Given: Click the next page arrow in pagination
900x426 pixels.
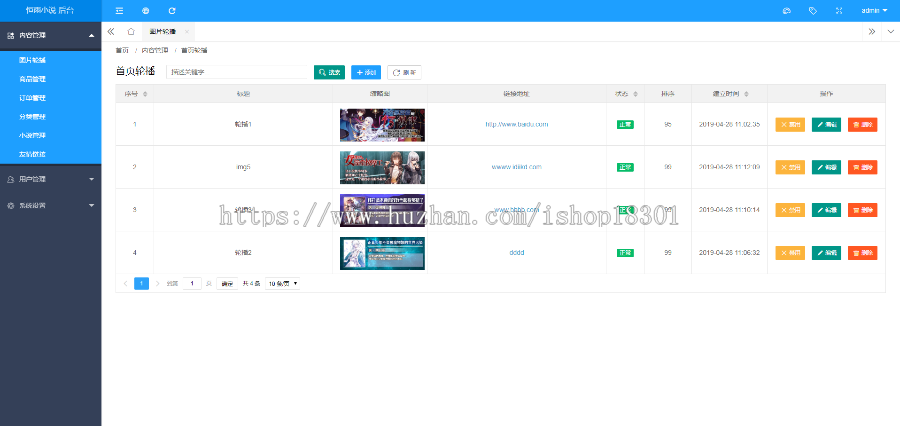Looking at the screenshot, I should coord(157,284).
